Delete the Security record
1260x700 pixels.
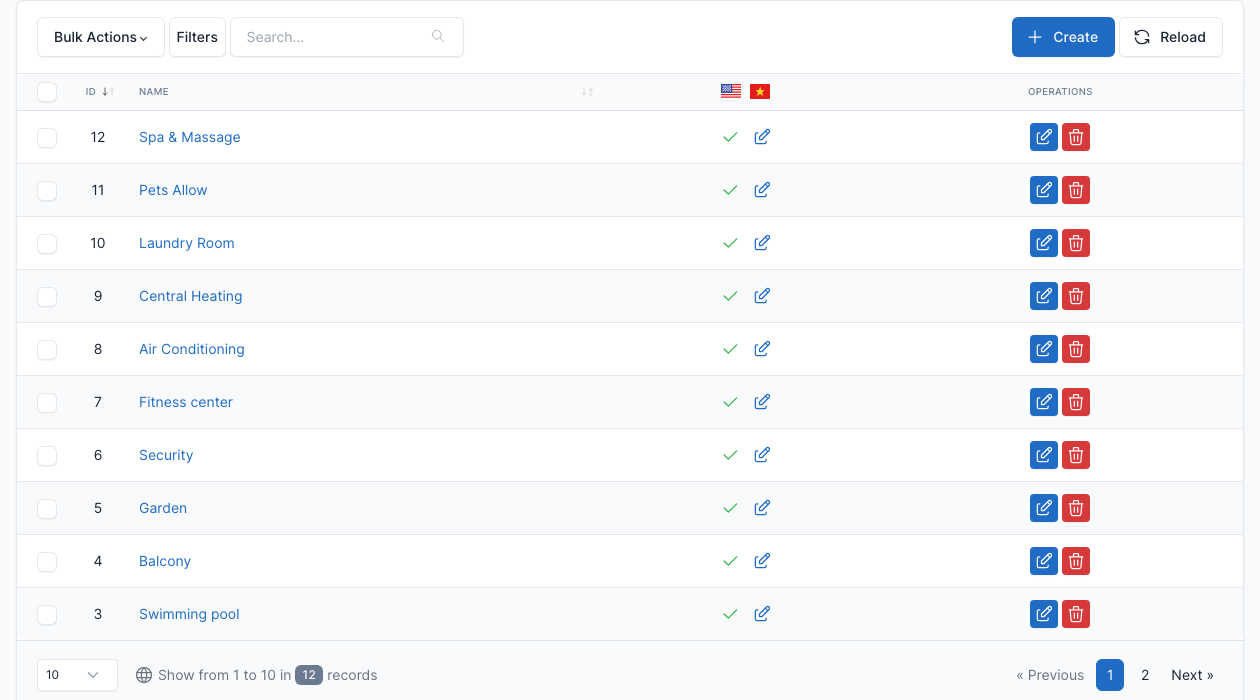point(1076,455)
